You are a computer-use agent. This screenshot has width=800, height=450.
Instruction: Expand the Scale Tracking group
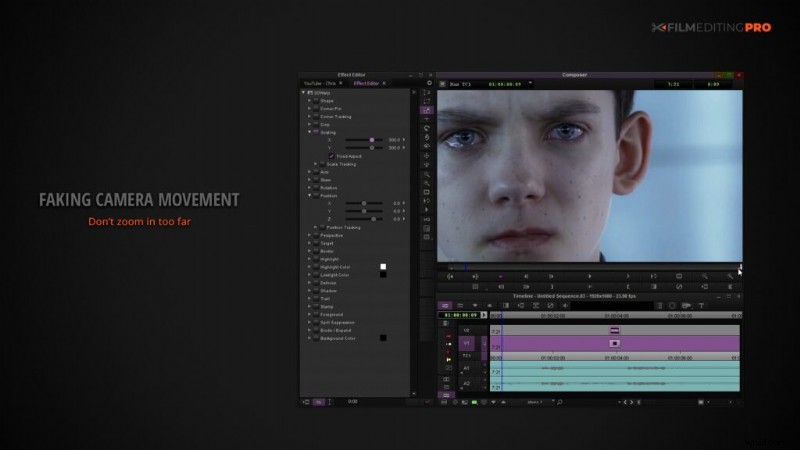(315, 164)
